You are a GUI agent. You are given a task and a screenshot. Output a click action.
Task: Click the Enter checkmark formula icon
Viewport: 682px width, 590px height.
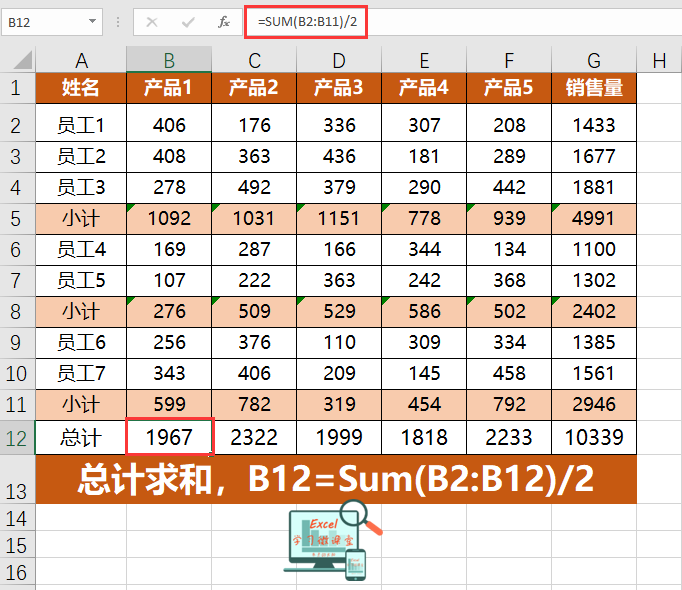[x=188, y=22]
